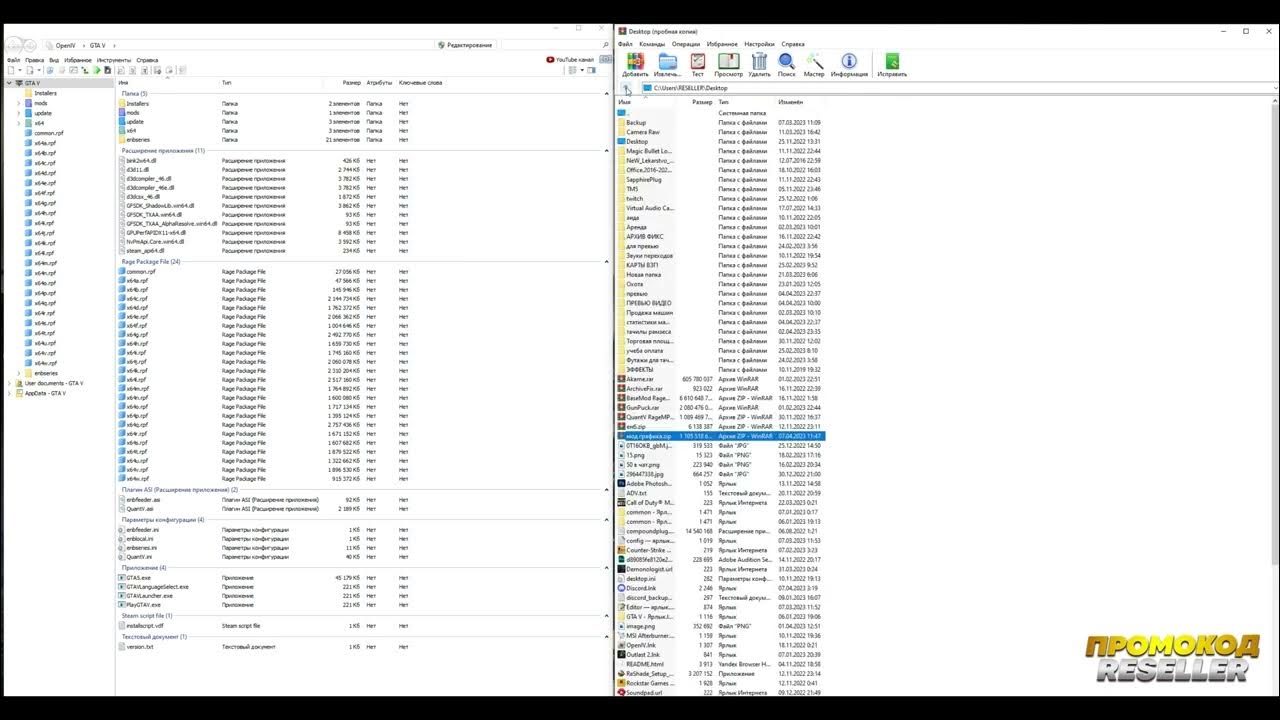Open the OpenIV Справка menu
1280x720 pixels.
147,60
